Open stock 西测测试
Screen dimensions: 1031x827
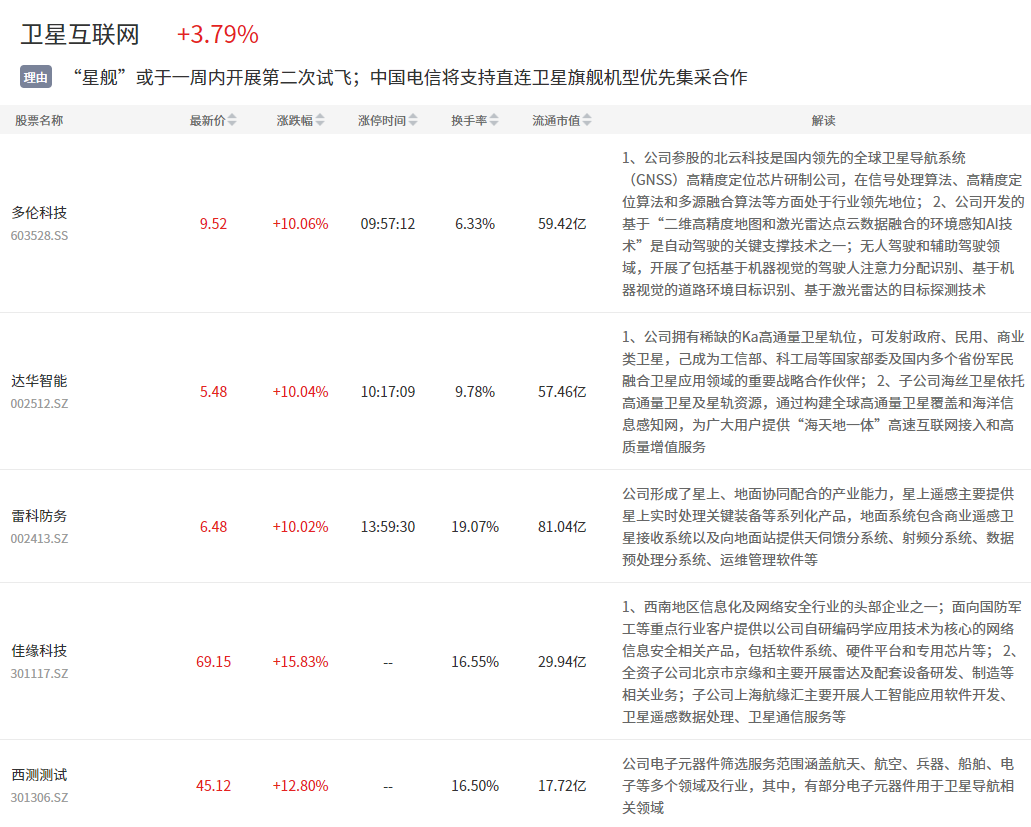(39, 775)
